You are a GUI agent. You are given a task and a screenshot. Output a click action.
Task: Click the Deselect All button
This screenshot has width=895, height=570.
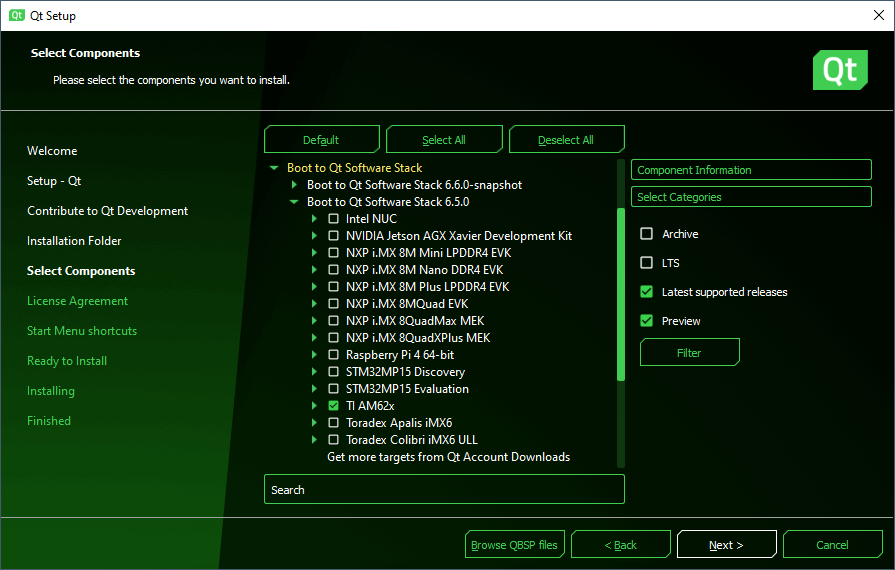click(x=566, y=140)
